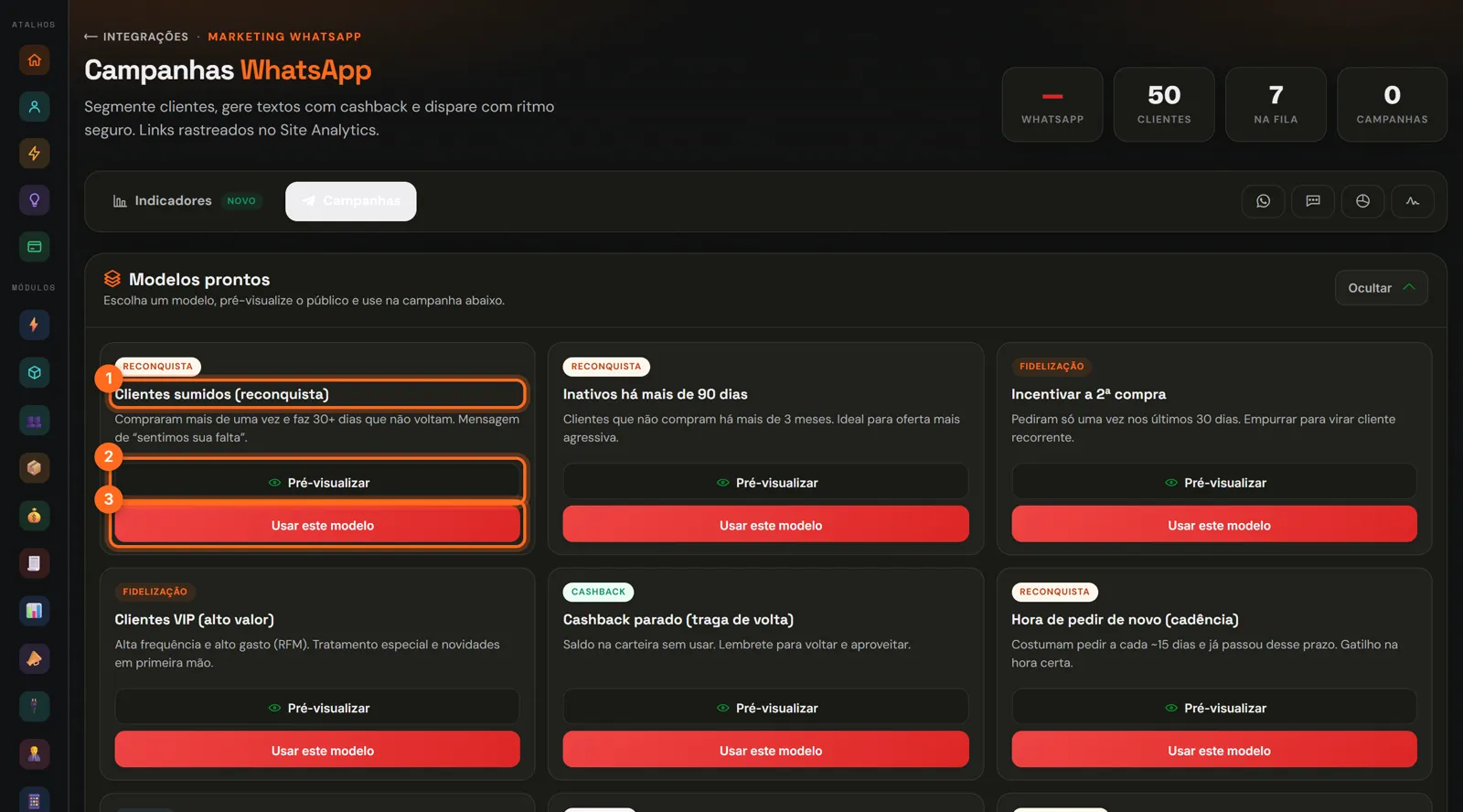Open the receipt module icon

[34, 563]
